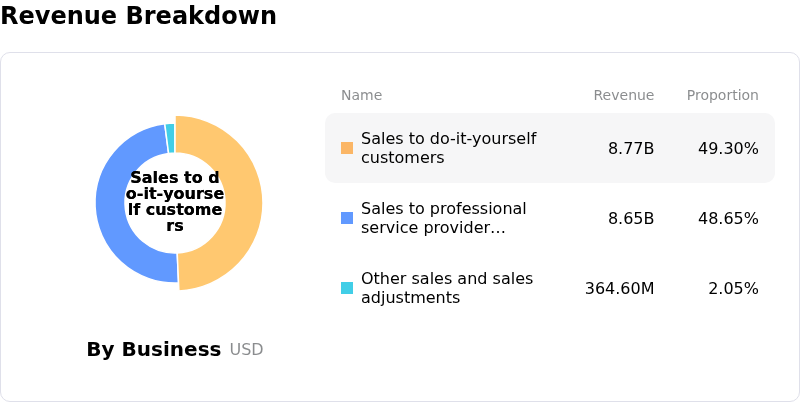Click the 8.77B revenue value
This screenshot has width=800, height=402.
pyautogui.click(x=631, y=148)
